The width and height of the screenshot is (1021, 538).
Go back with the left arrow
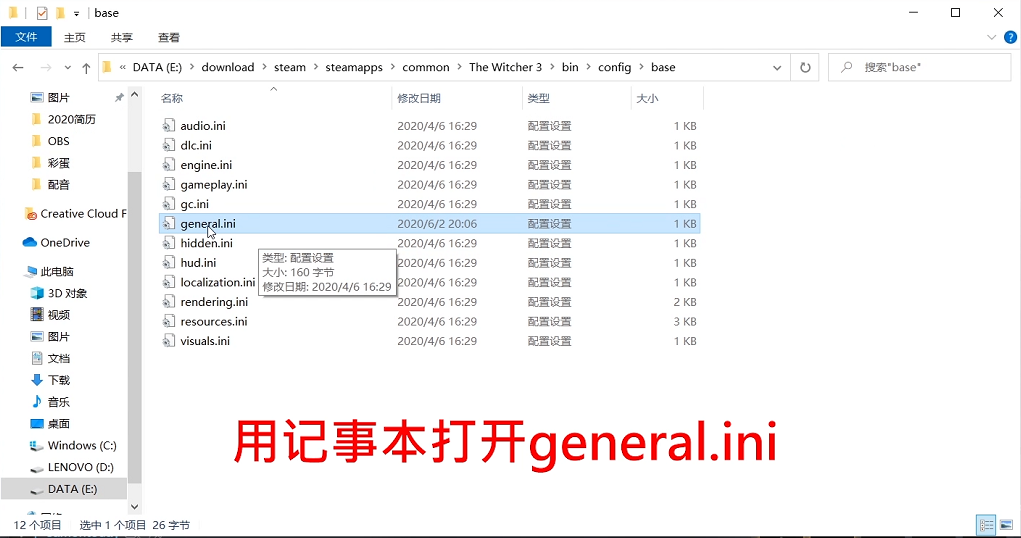point(18,68)
